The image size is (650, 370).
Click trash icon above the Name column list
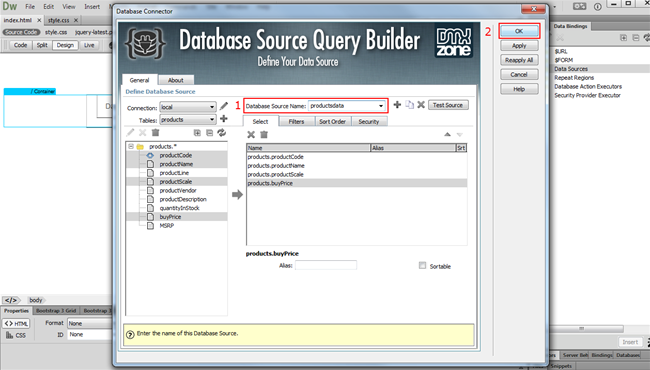coord(264,134)
